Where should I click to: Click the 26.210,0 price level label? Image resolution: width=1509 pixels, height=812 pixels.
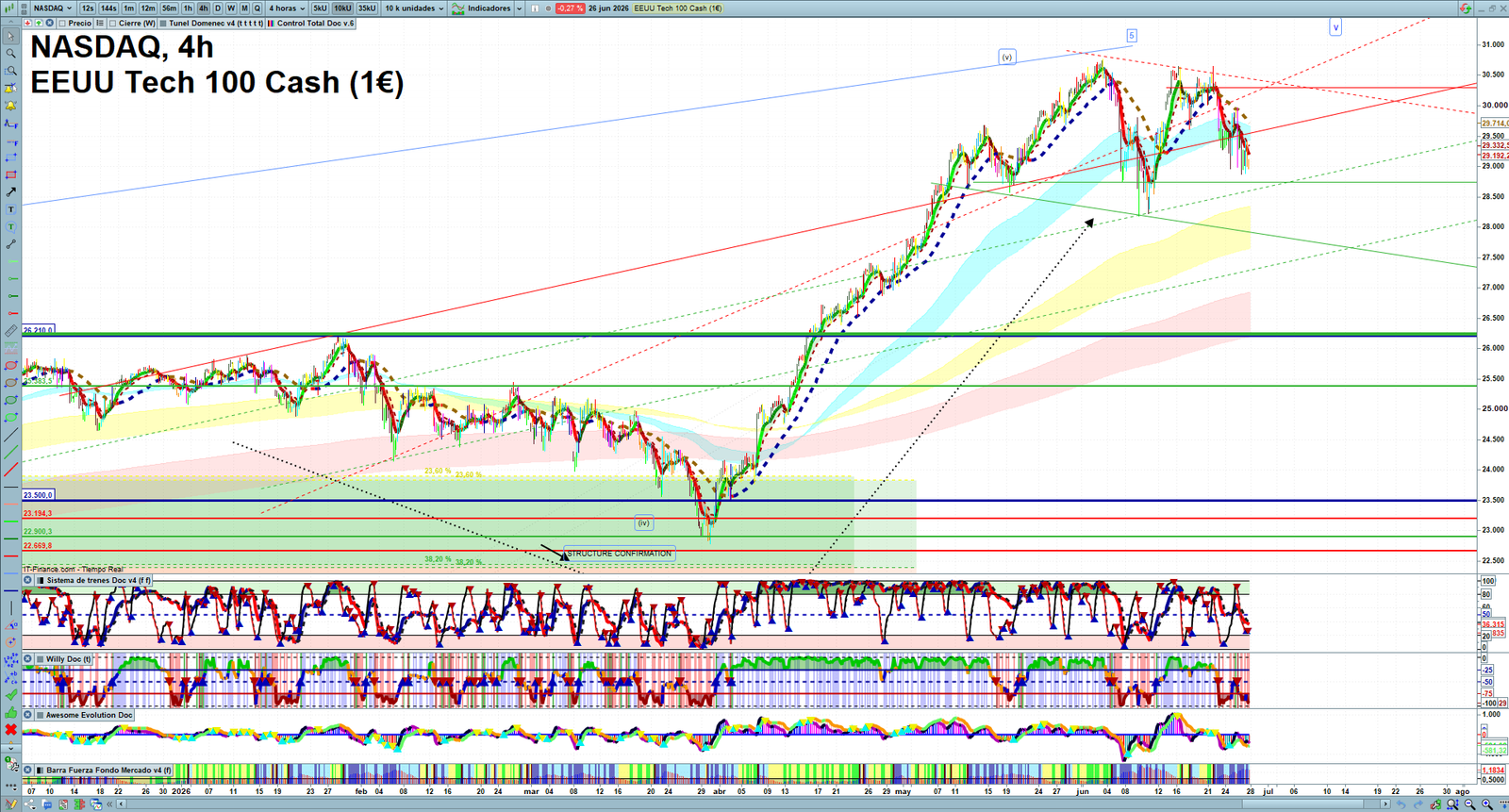pos(39,330)
